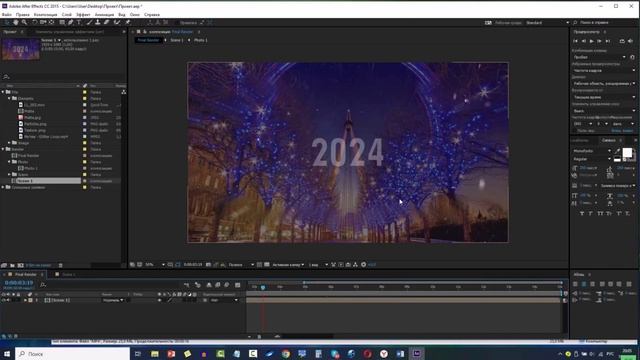Expand Scene 1 layer properties in timeline
This screenshot has width=640, height=360.
[x=25, y=300]
